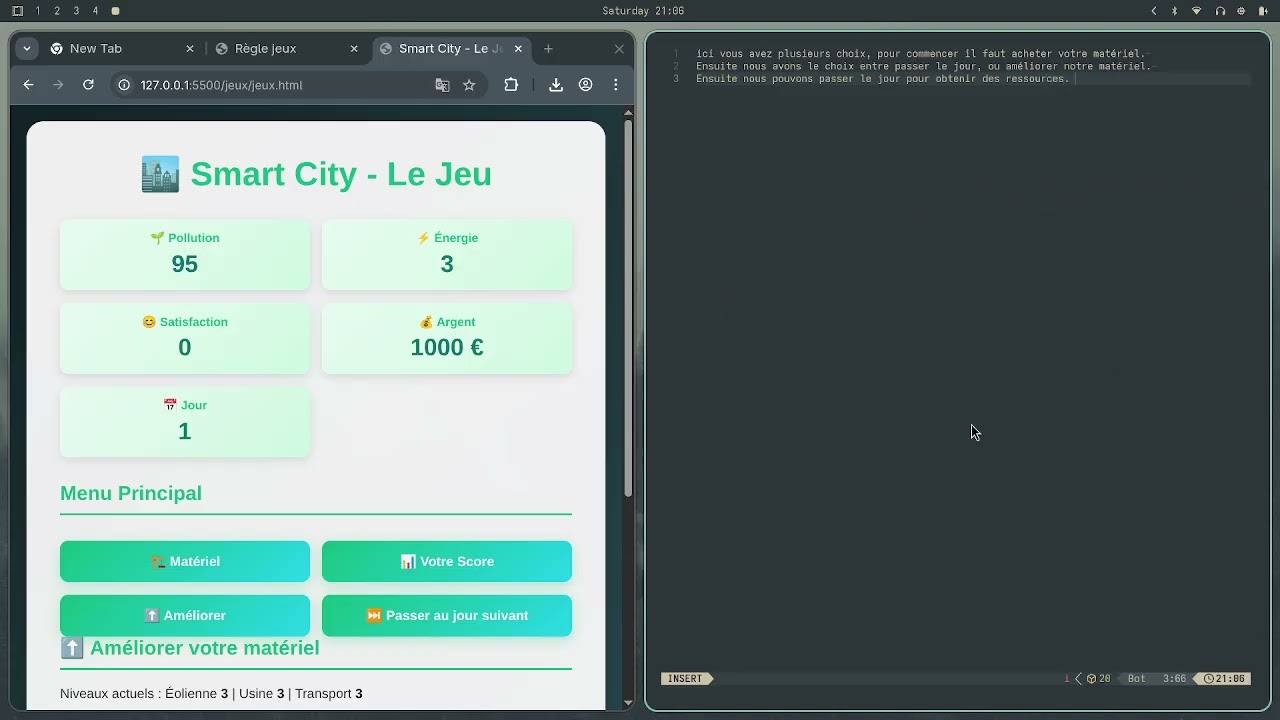View site information icon in address bar

[x=124, y=85]
